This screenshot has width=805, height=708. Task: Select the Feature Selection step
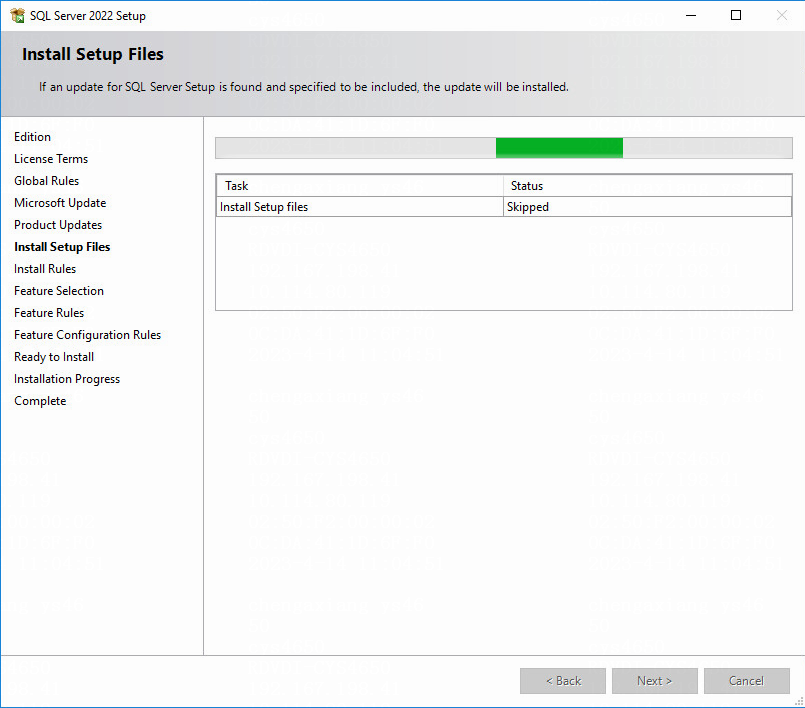point(59,291)
